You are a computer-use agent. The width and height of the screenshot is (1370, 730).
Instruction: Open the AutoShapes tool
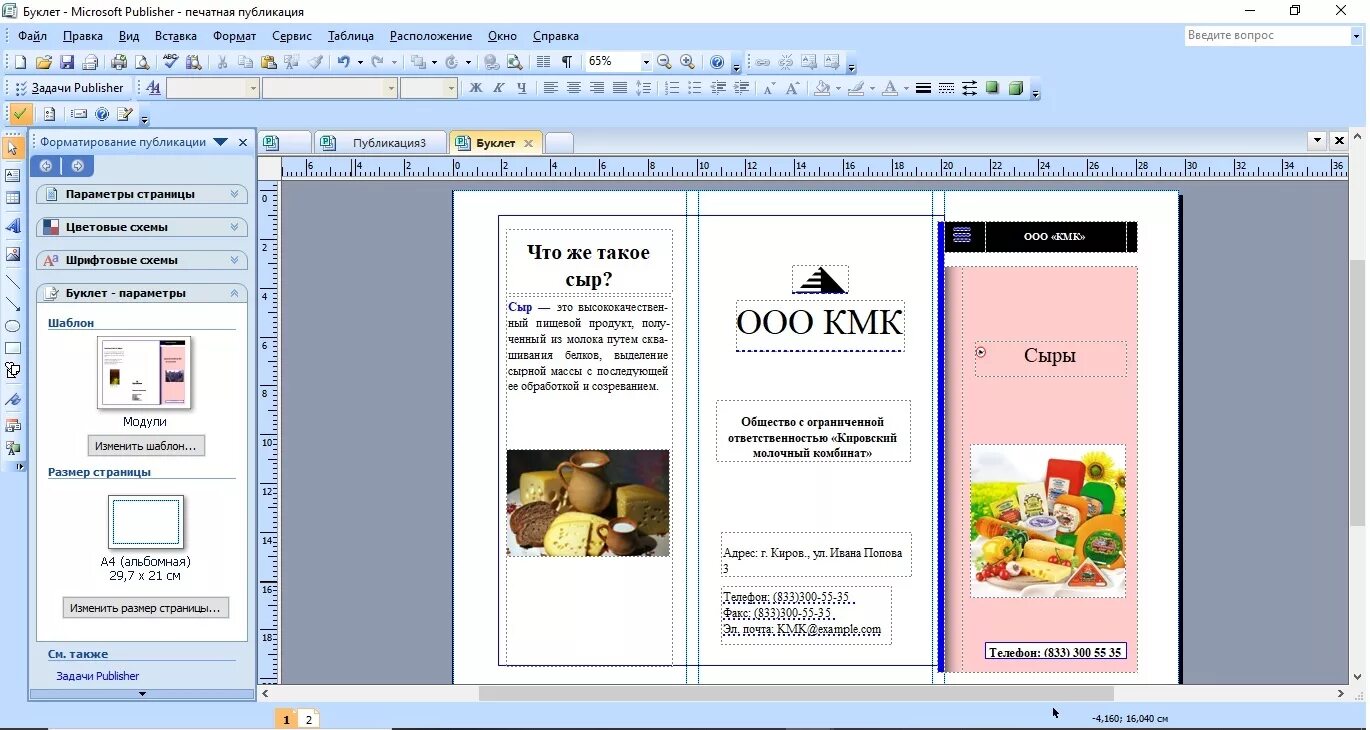click(x=12, y=371)
